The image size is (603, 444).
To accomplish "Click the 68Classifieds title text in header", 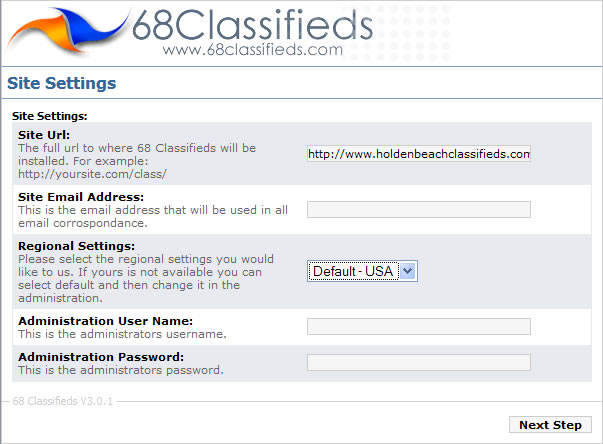I will click(251, 23).
